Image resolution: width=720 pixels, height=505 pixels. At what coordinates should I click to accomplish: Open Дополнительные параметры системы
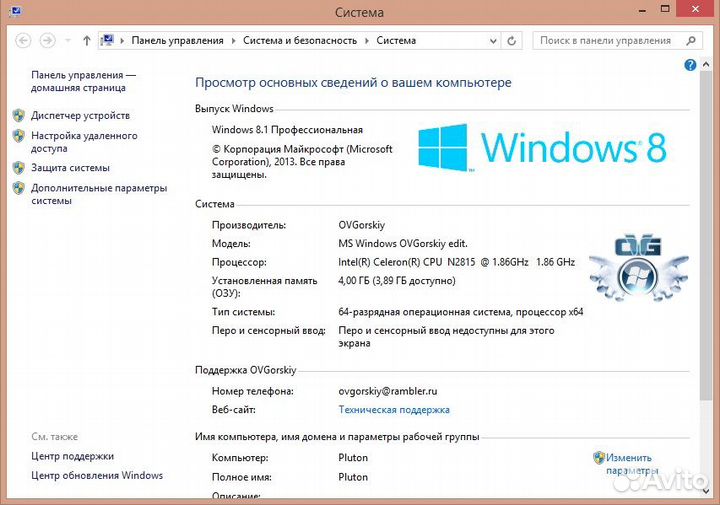pyautogui.click(x=99, y=194)
